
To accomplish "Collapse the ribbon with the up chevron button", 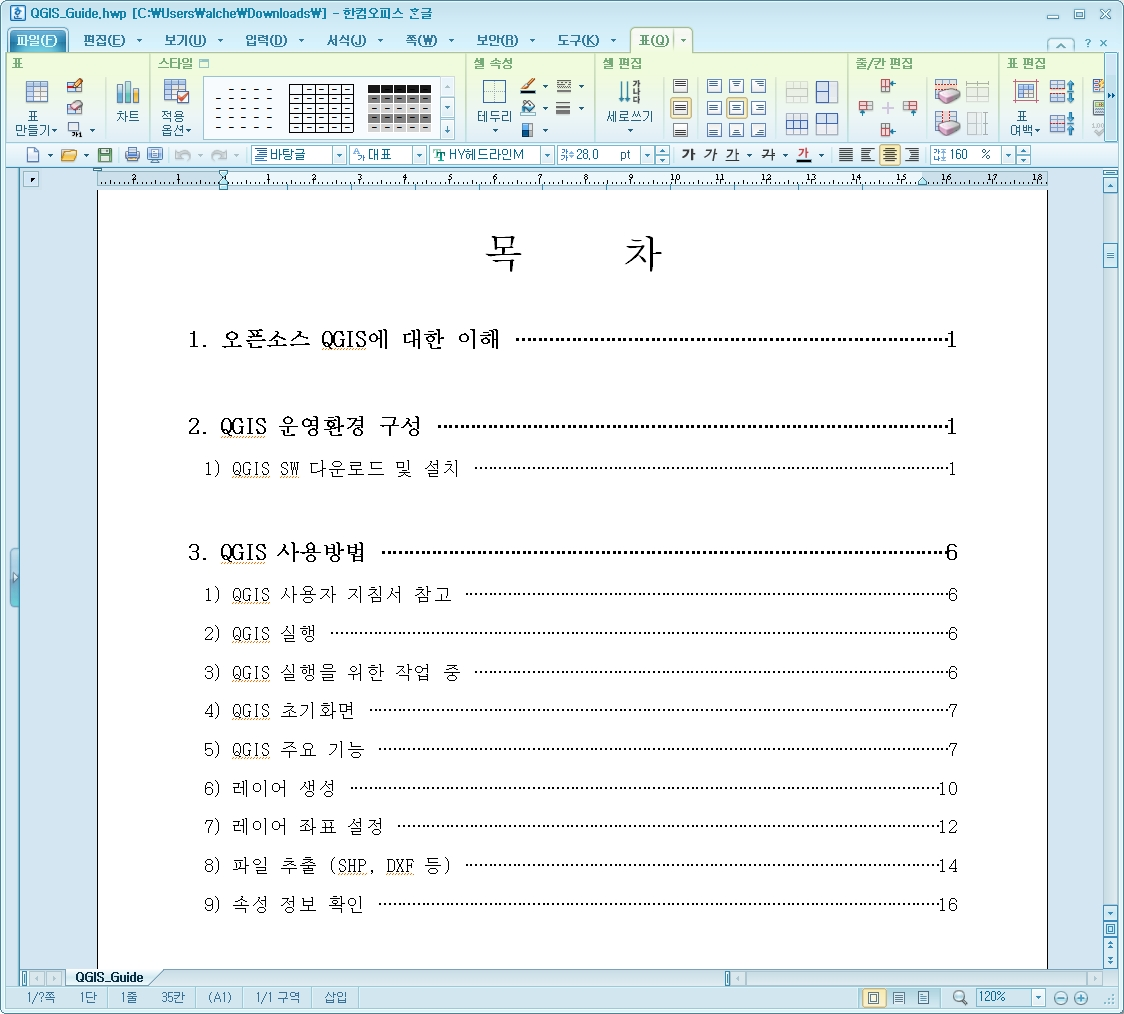I will (1061, 44).
